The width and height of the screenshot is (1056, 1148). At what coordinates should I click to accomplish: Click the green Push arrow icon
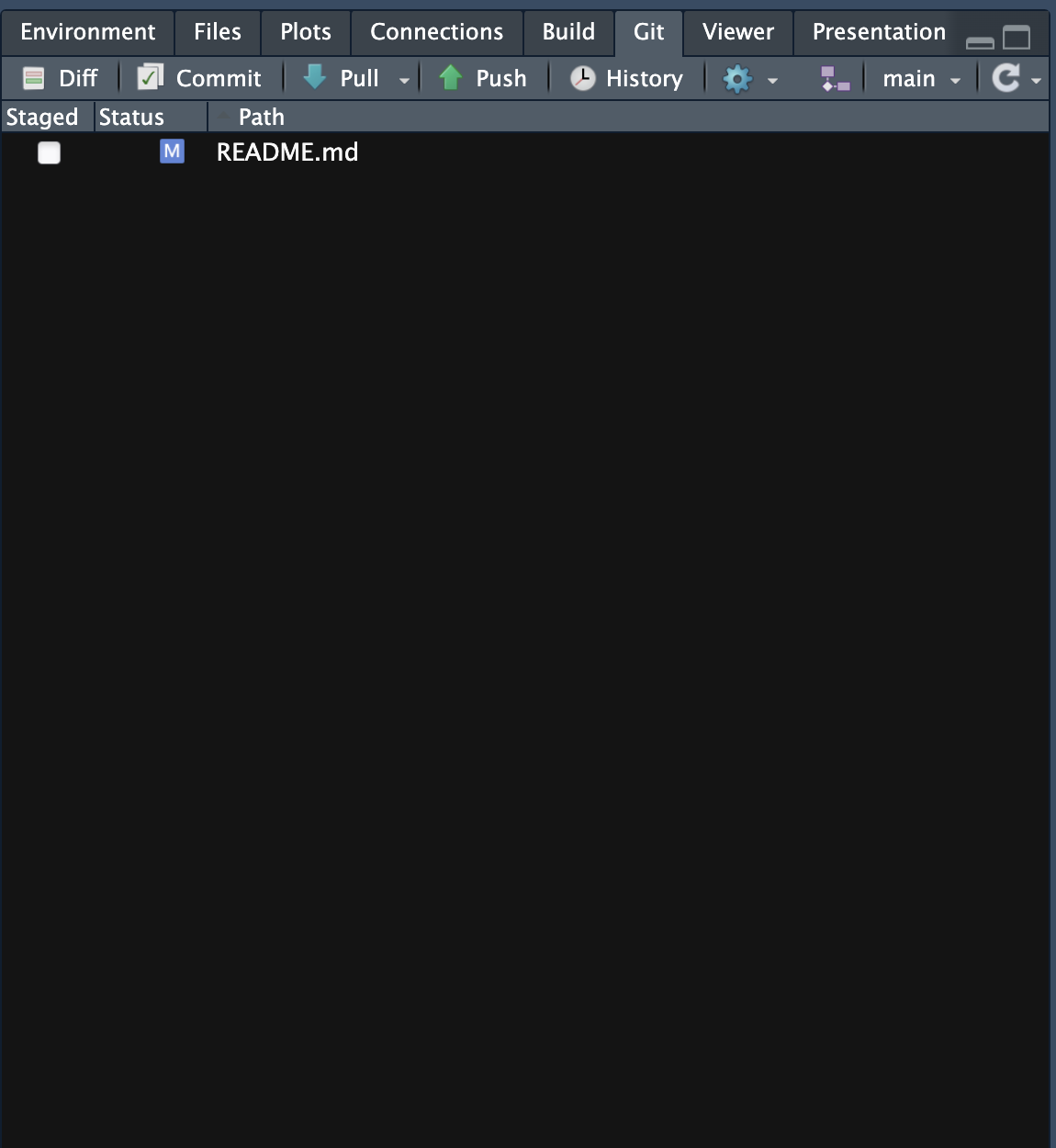pyautogui.click(x=450, y=78)
